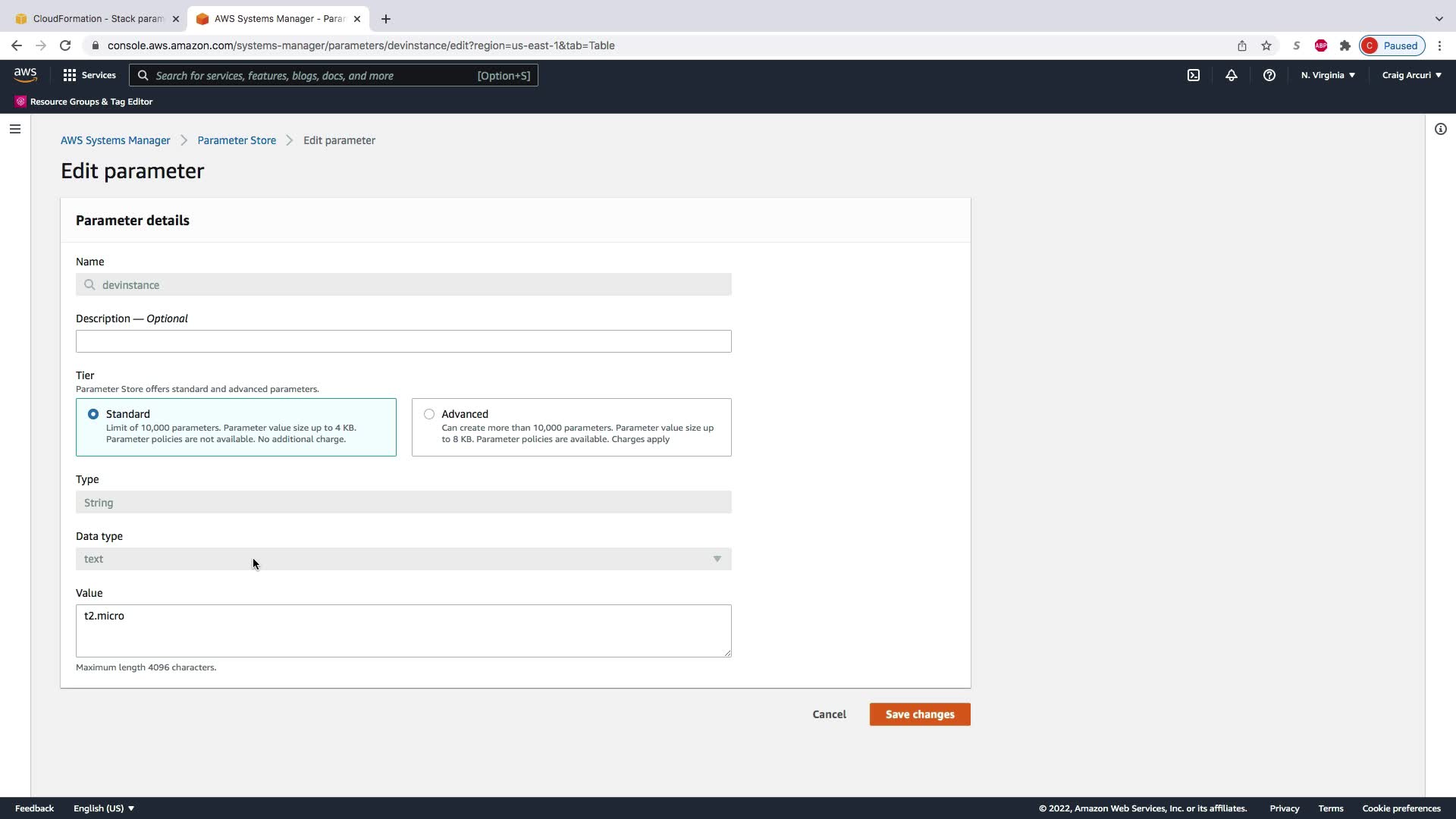Open the English (US) language selector

pyautogui.click(x=104, y=808)
